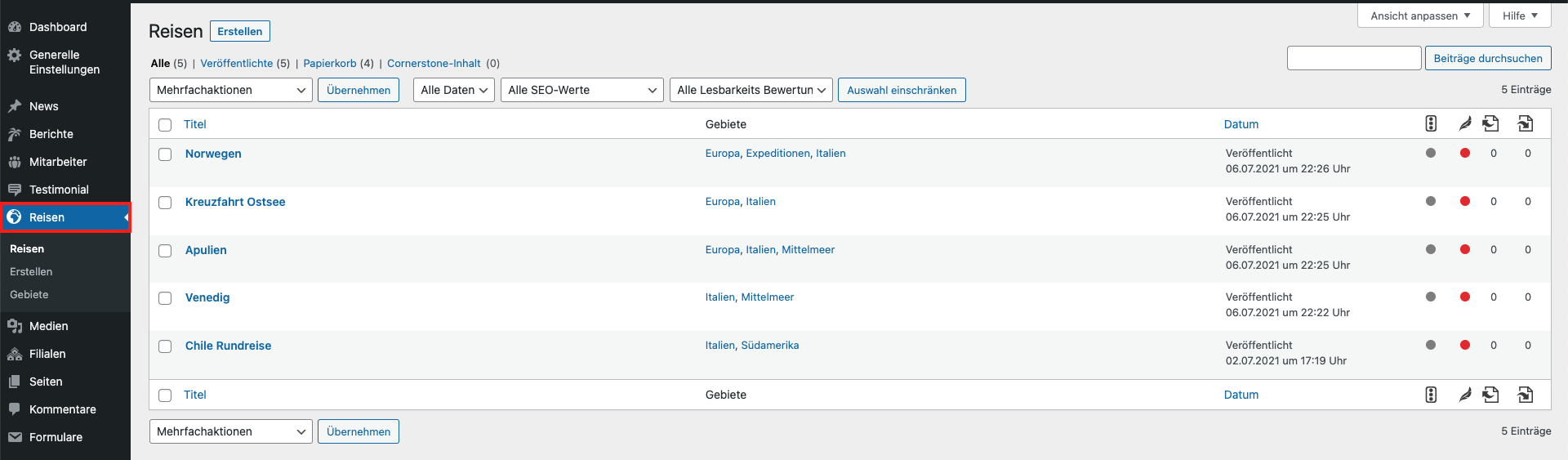Viewport: 1568px width, 460px height.
Task: Click the Medien icon in the sidebar
Action: pos(15,326)
